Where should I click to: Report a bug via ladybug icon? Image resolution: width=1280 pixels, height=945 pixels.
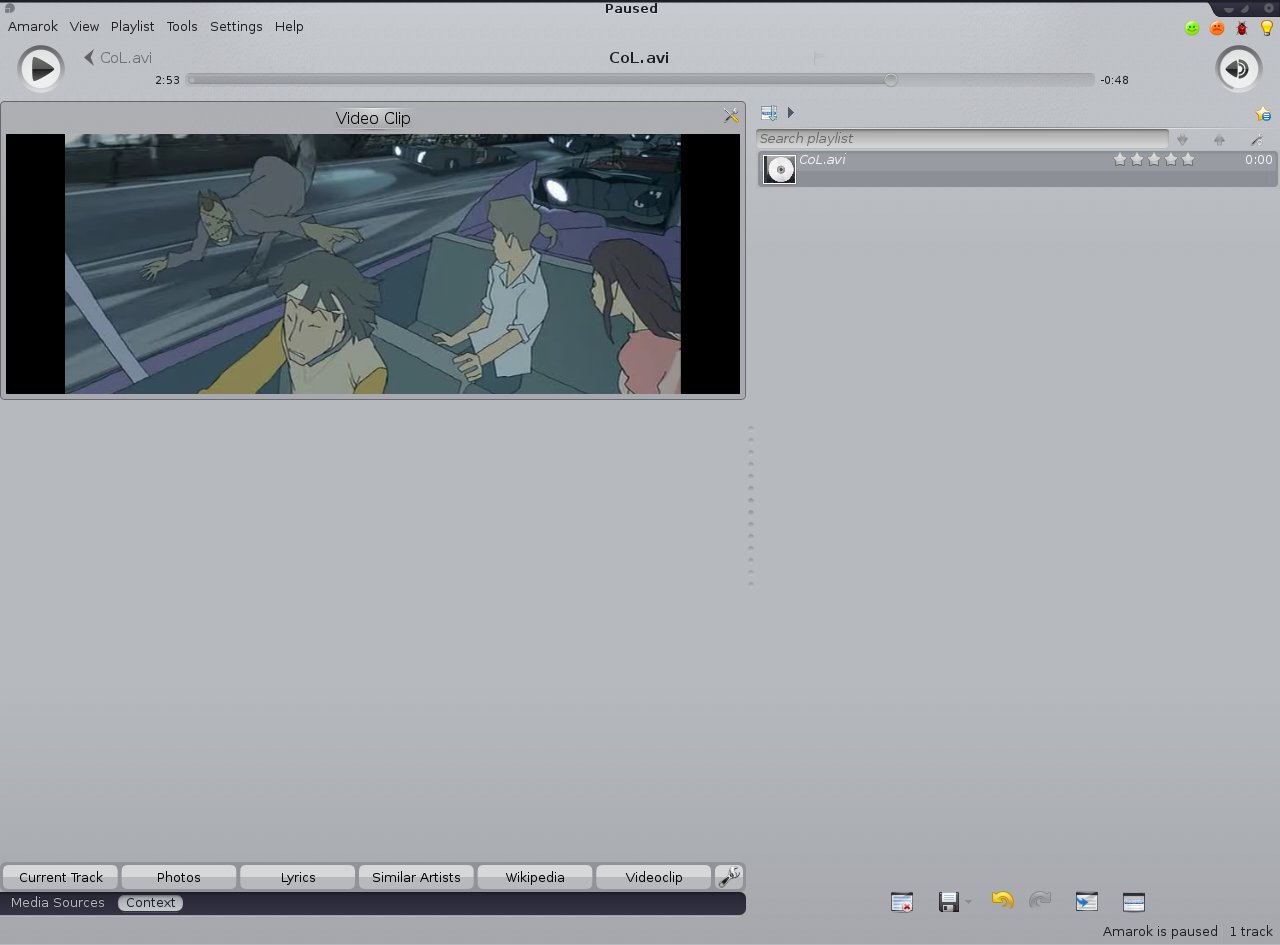pos(1242,28)
